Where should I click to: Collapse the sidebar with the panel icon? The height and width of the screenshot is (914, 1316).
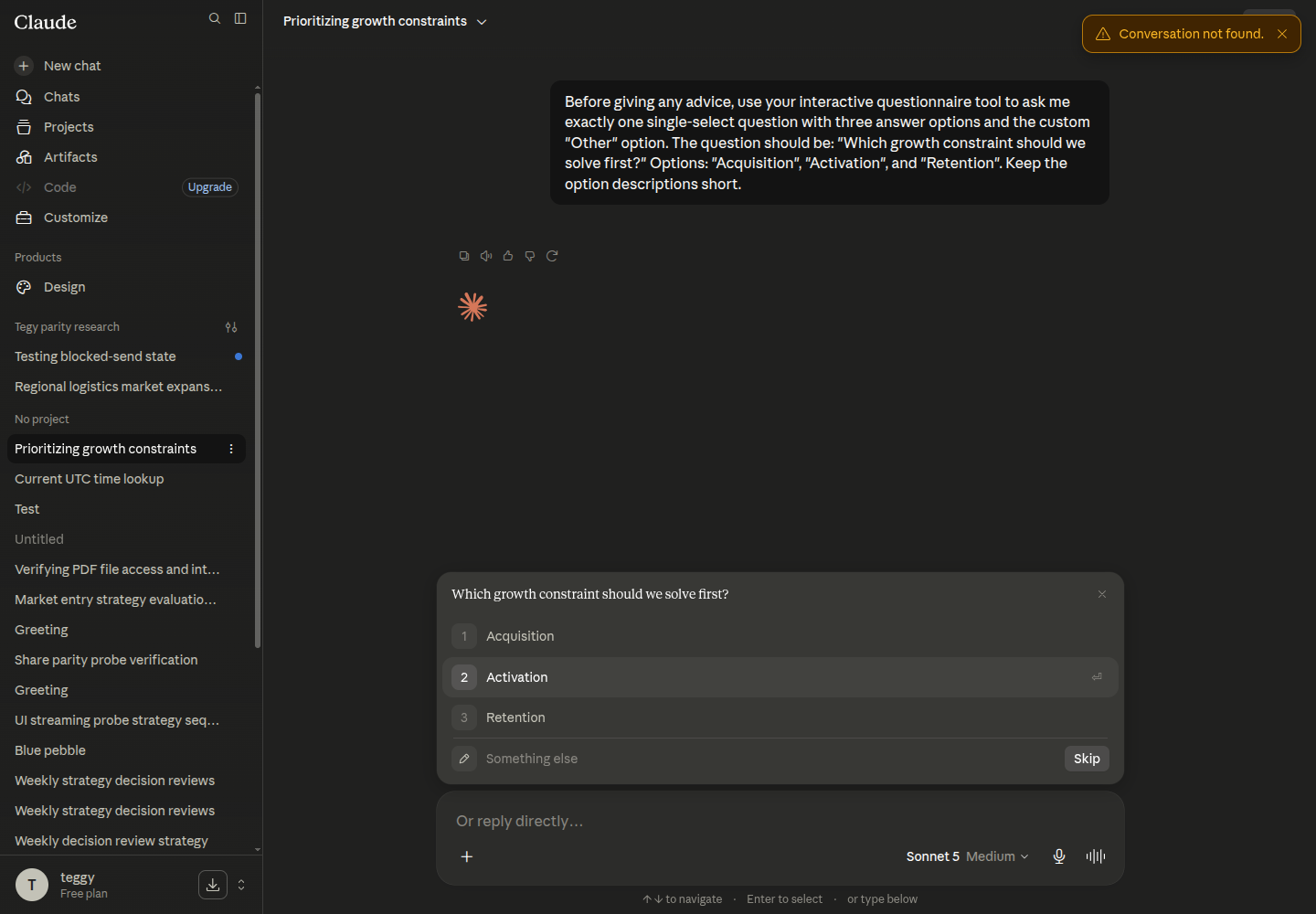[x=240, y=18]
